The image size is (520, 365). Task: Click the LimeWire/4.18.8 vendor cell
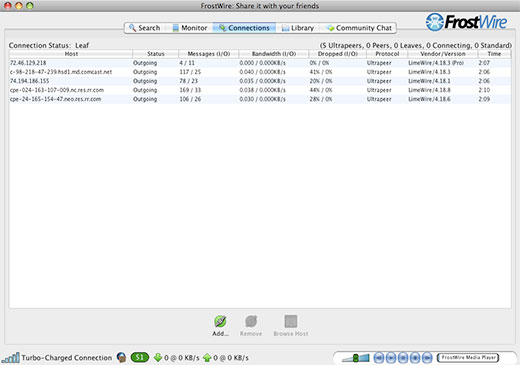click(429, 90)
